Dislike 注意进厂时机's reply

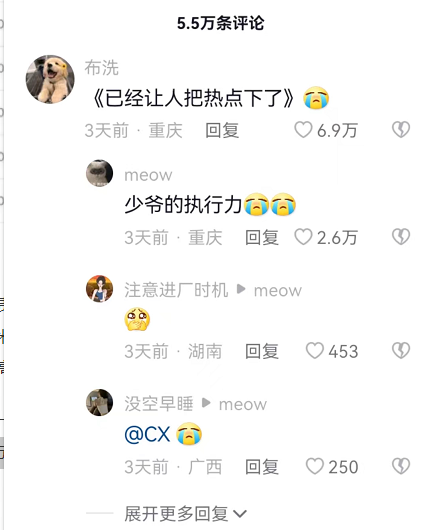[401, 351]
